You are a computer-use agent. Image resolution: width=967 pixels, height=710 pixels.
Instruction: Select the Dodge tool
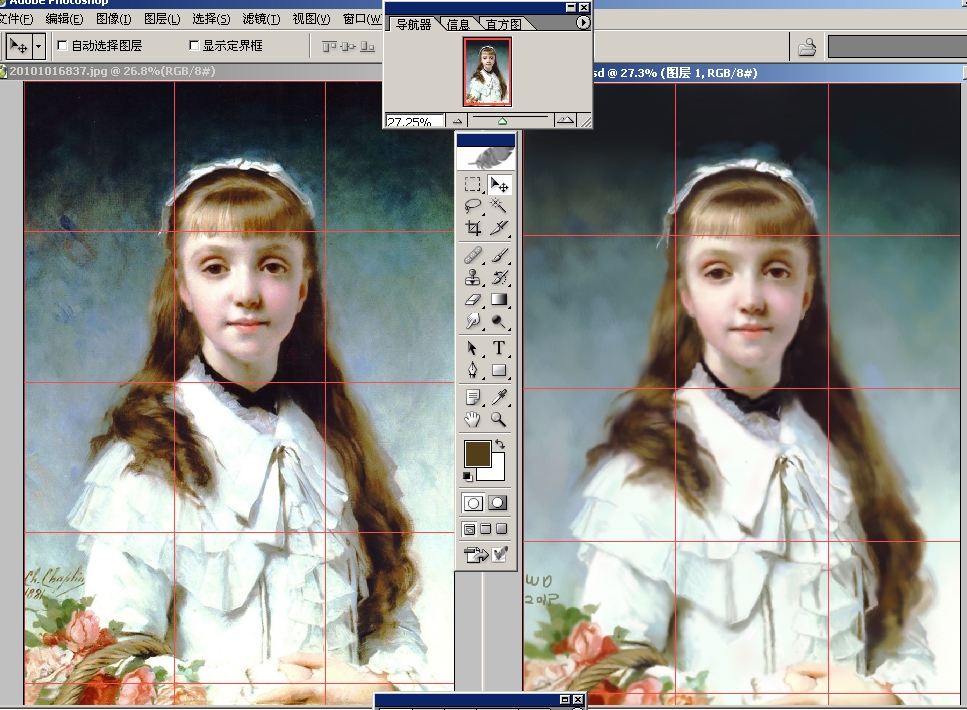498,321
